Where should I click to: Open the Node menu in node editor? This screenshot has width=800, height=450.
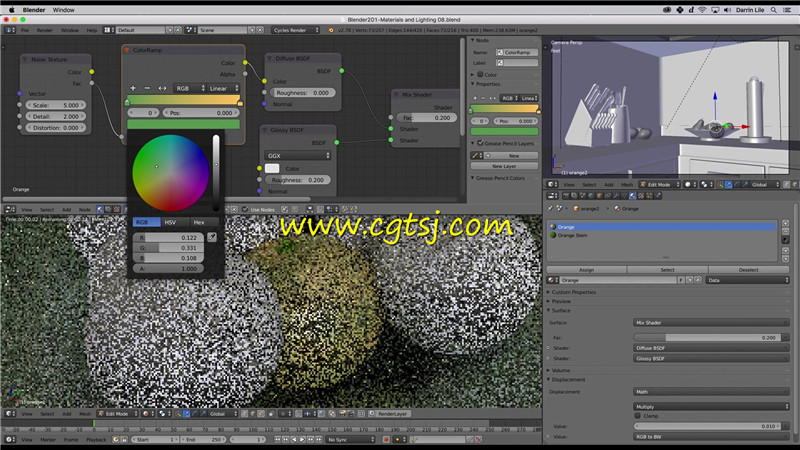85,209
